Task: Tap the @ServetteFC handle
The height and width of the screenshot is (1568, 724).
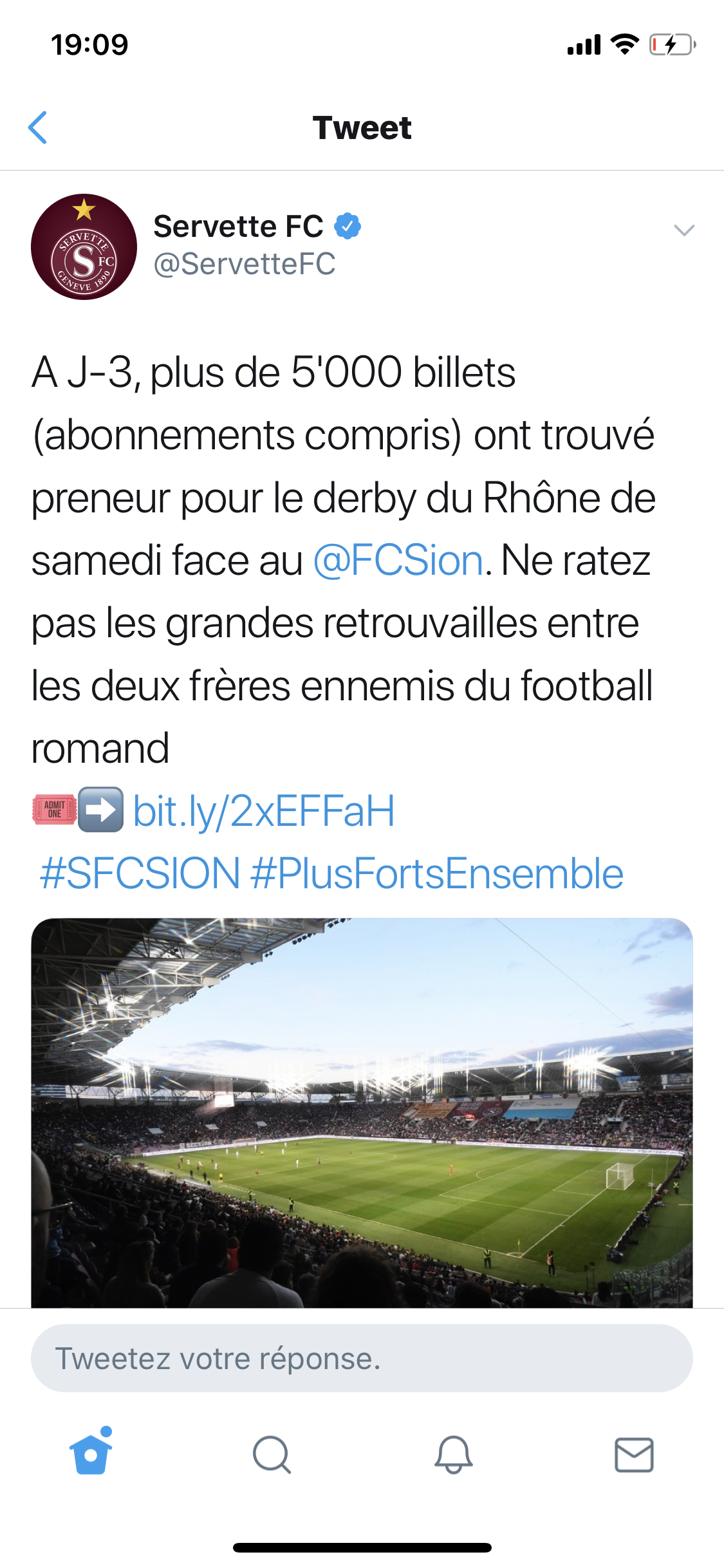Action: tap(245, 264)
